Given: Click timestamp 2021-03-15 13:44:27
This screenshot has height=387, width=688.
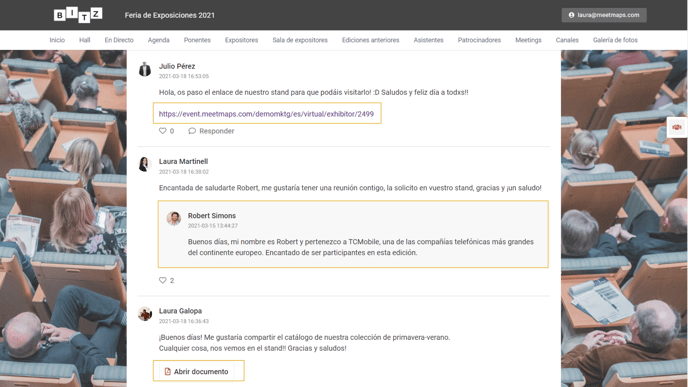Looking at the screenshot, I should pos(213,226).
